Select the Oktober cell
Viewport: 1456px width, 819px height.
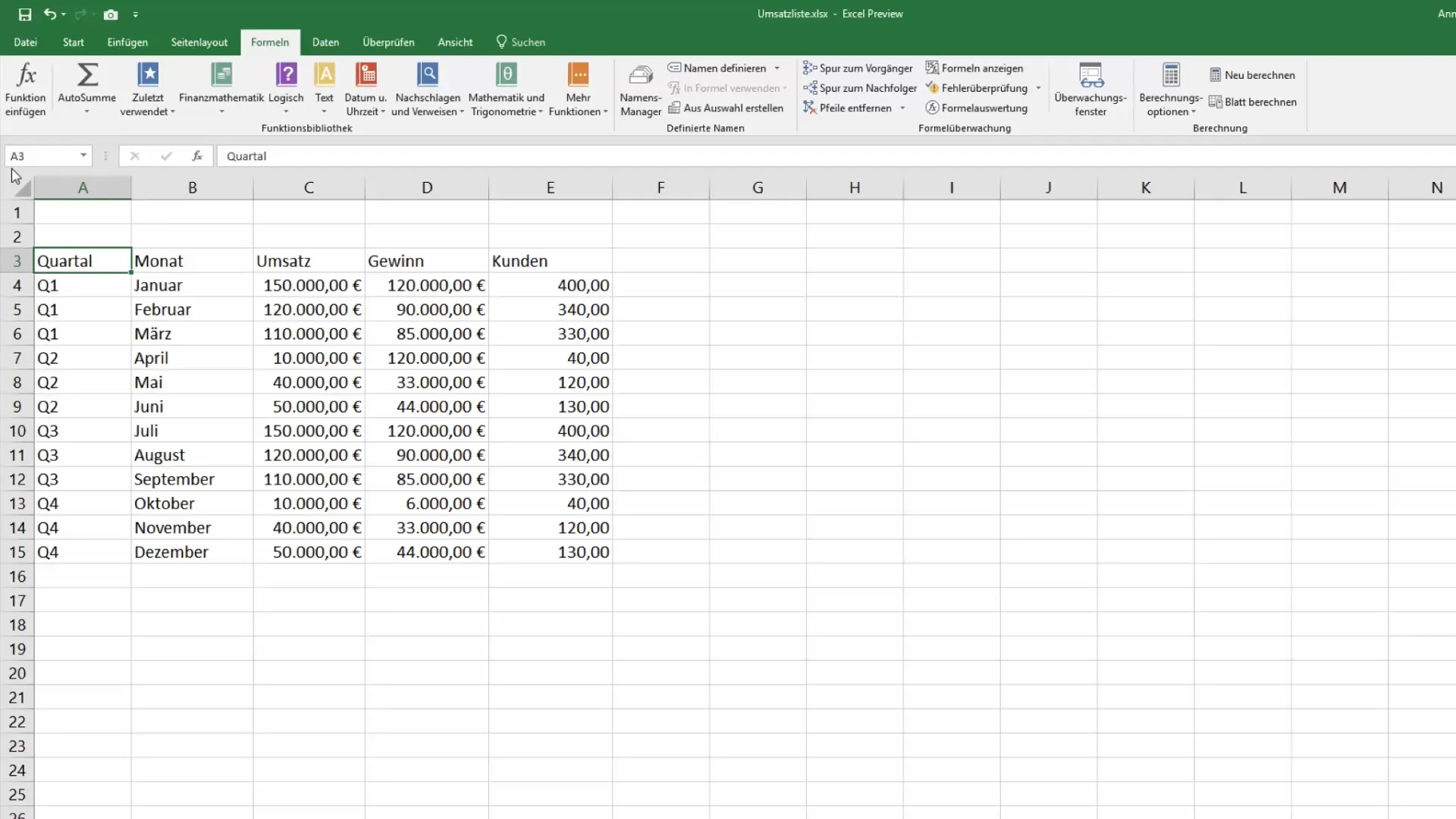pyautogui.click(x=192, y=504)
